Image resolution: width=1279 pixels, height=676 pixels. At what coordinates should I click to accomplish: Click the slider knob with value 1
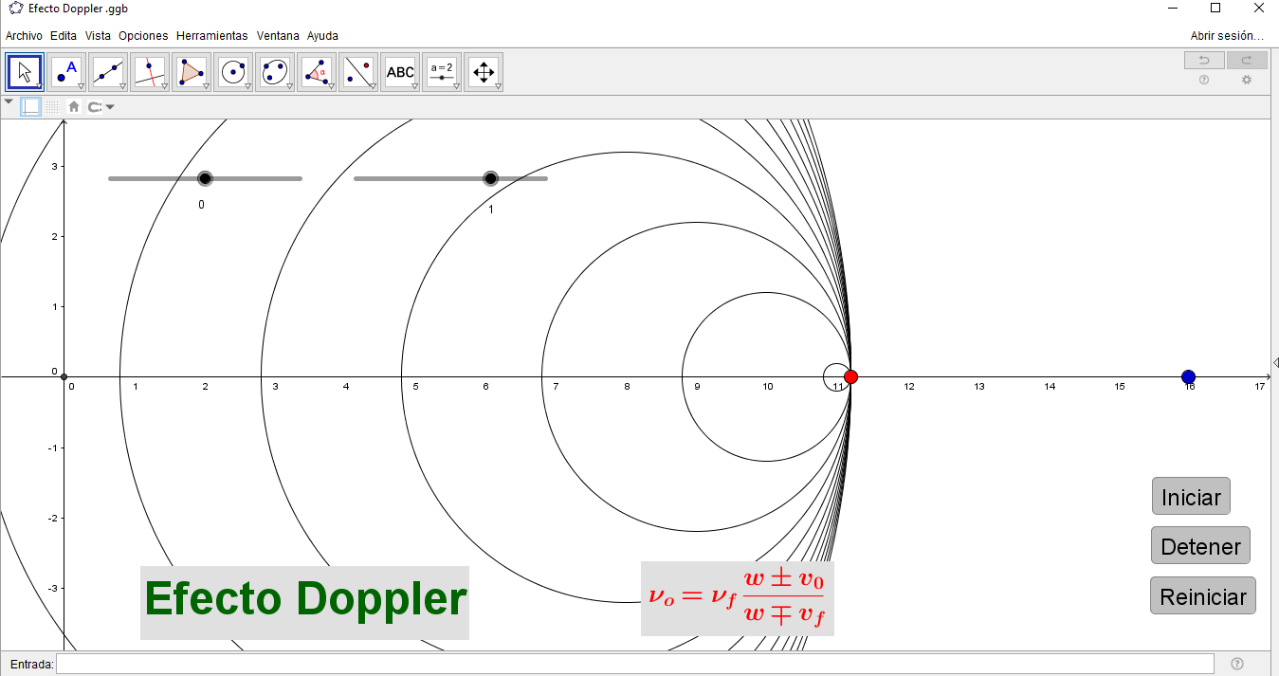pos(490,179)
